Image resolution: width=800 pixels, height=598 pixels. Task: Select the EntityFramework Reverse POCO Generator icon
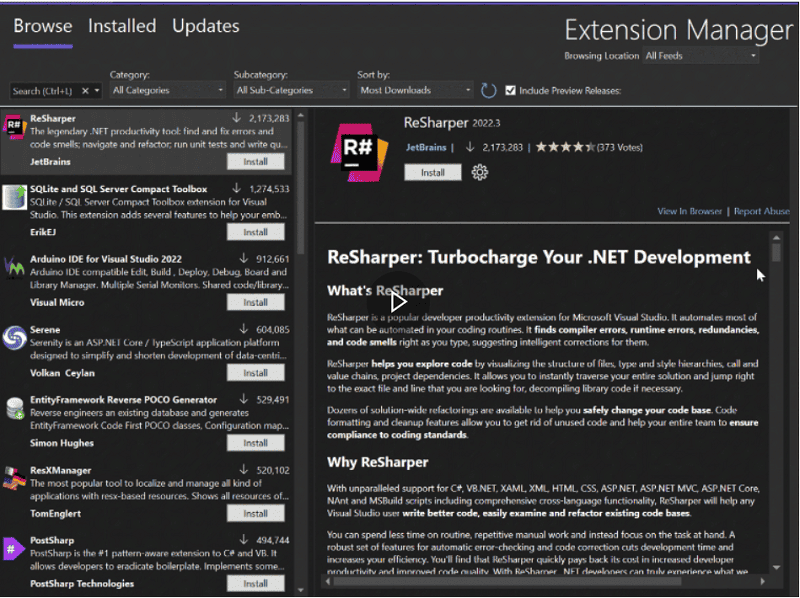click(15, 408)
